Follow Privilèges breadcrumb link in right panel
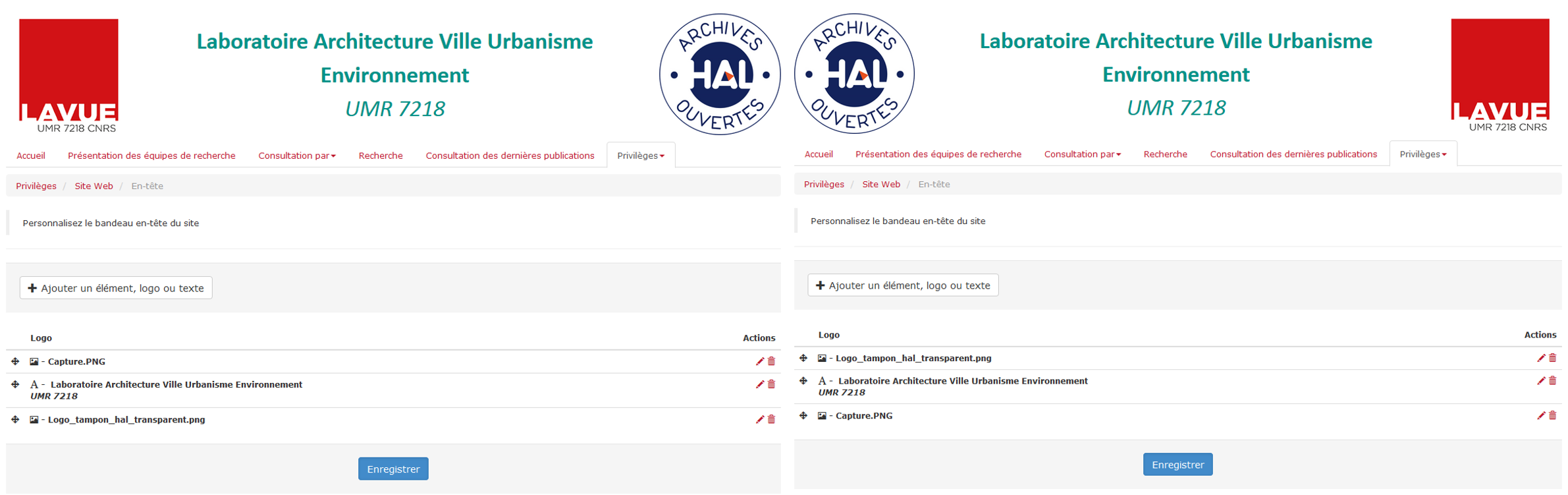This screenshot has width=1568, height=495. coord(824,185)
